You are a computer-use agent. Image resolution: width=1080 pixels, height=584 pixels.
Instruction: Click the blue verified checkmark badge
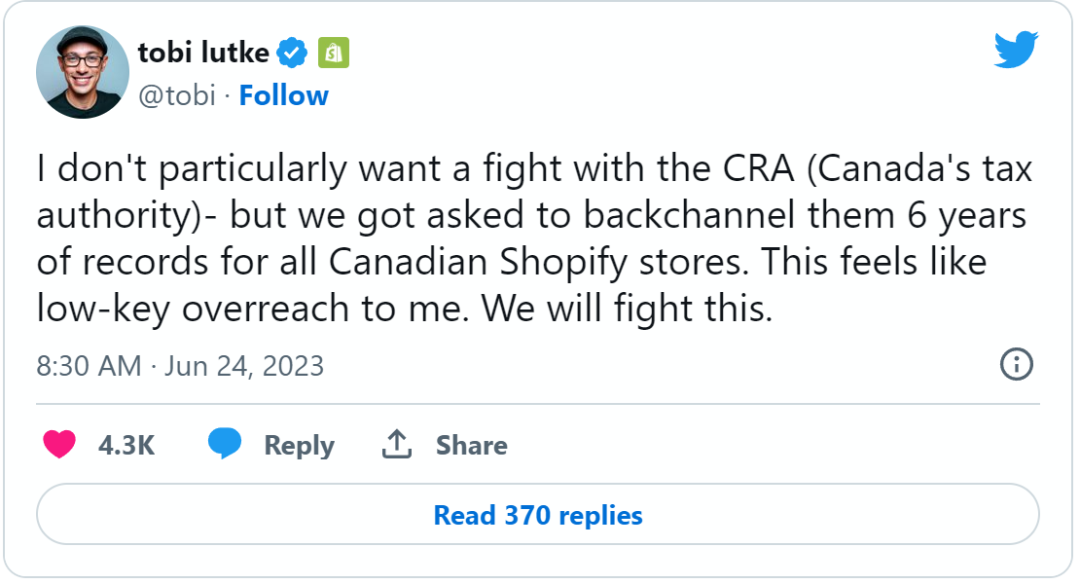[x=292, y=52]
